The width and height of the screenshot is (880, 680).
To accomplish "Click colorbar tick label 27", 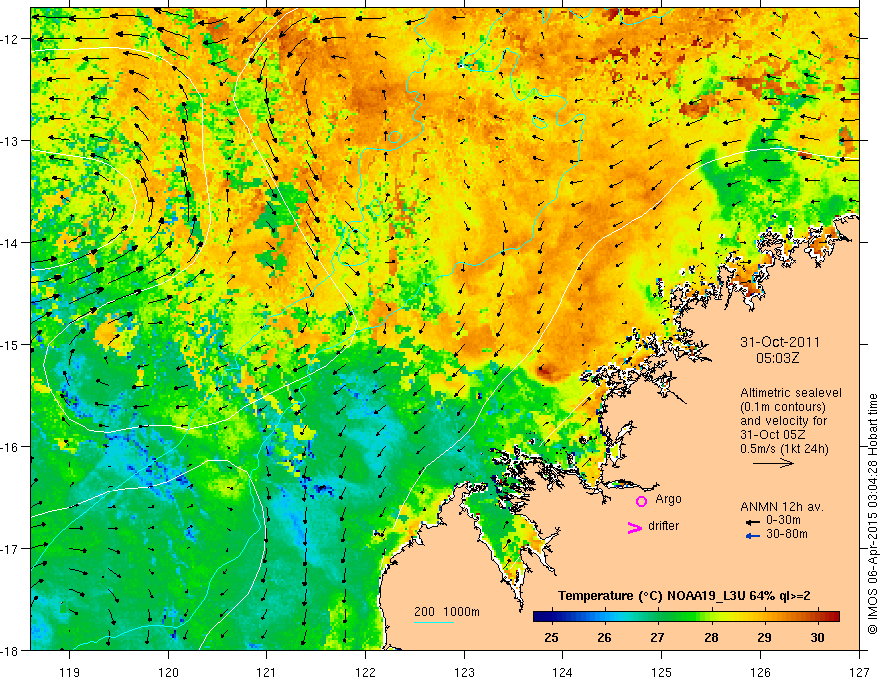I will click(658, 637).
